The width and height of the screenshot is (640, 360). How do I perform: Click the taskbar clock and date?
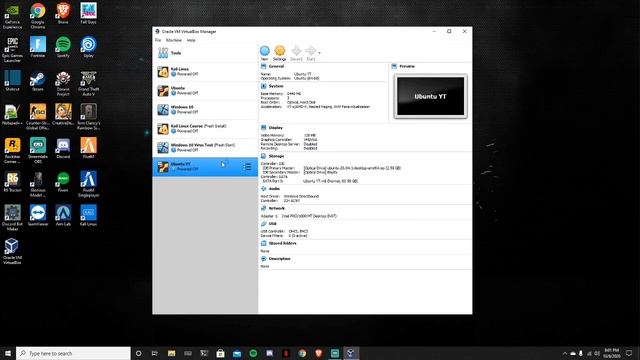click(611, 353)
